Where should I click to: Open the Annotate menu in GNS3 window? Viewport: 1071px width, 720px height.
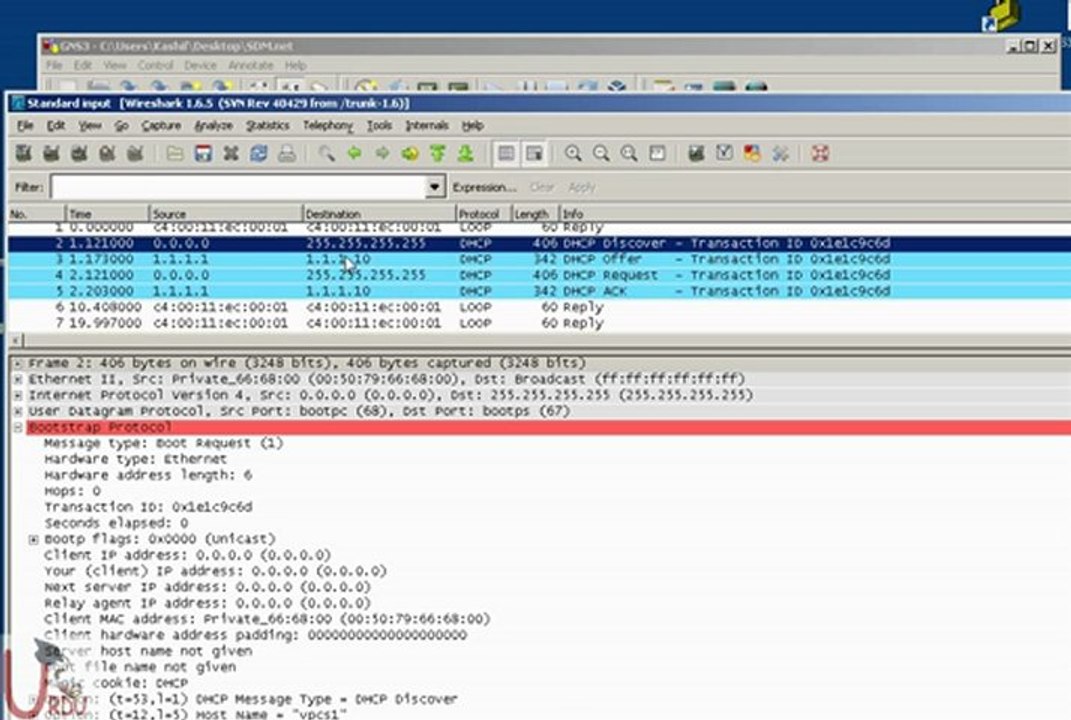click(251, 66)
